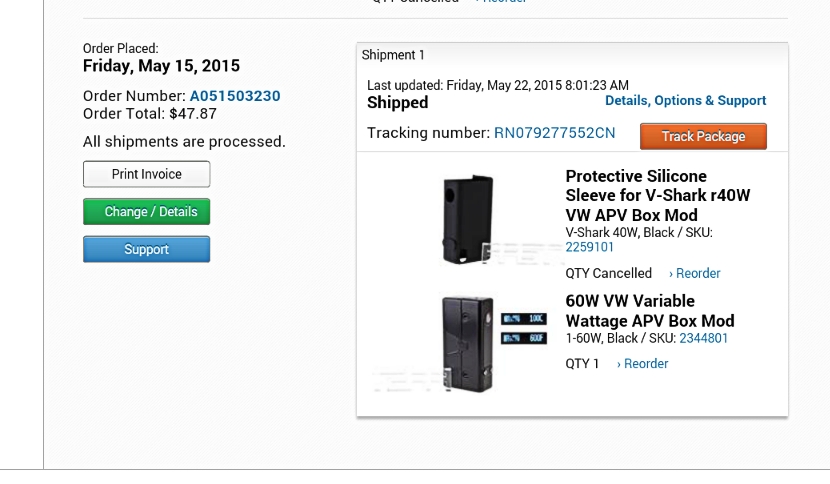Open Details, Options & Support link
The height and width of the screenshot is (484, 830).
pos(685,101)
